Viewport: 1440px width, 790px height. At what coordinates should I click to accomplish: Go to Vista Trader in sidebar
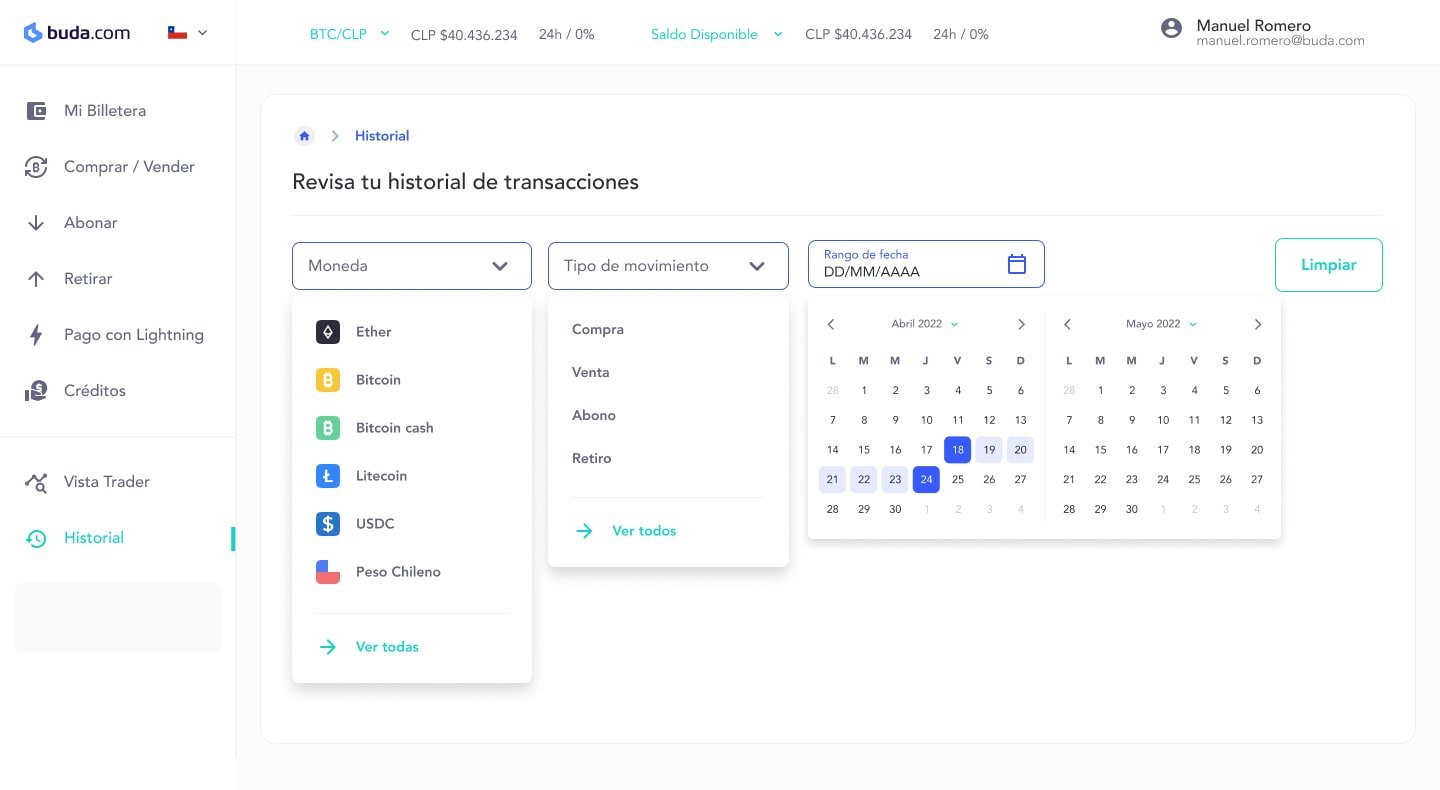coord(106,482)
